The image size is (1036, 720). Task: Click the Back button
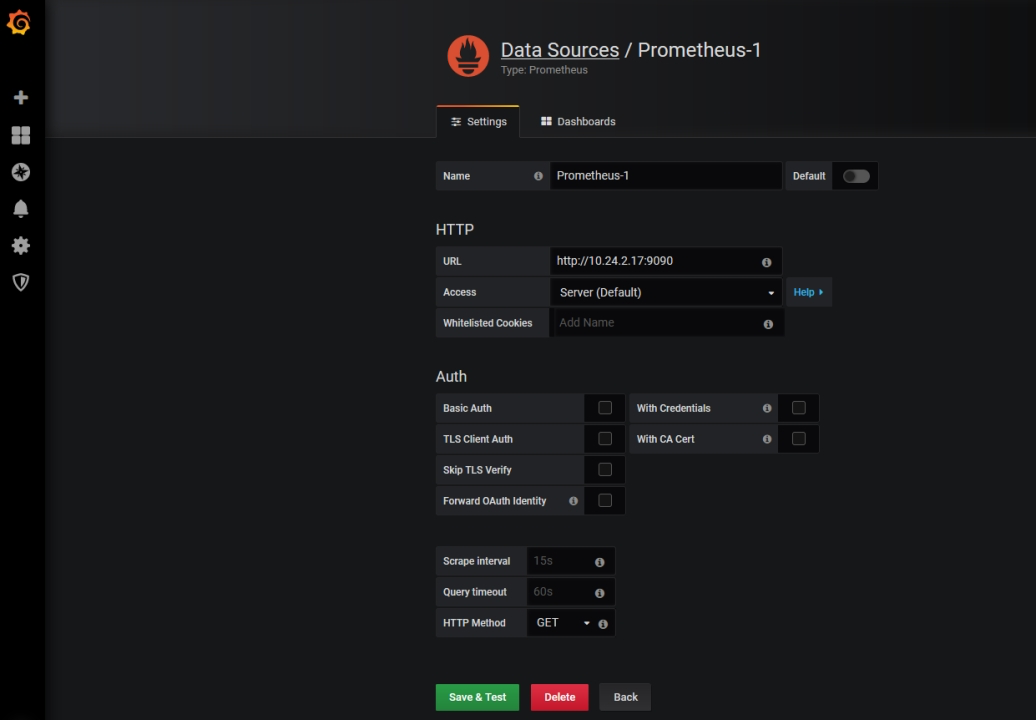pyautogui.click(x=625, y=697)
